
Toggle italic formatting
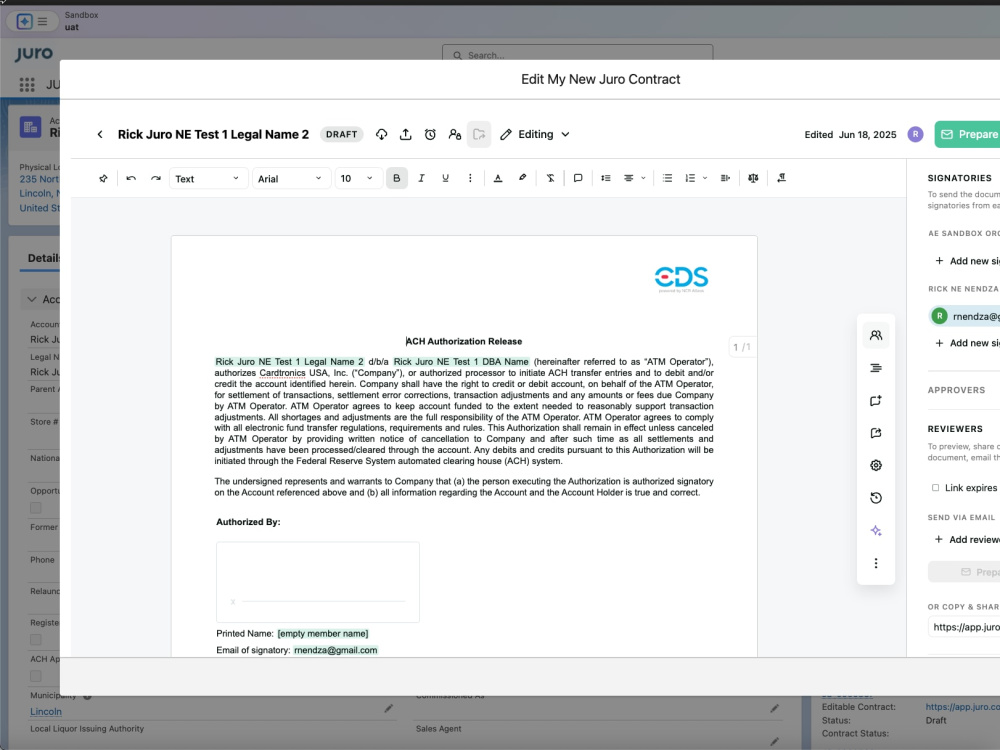coord(421,179)
